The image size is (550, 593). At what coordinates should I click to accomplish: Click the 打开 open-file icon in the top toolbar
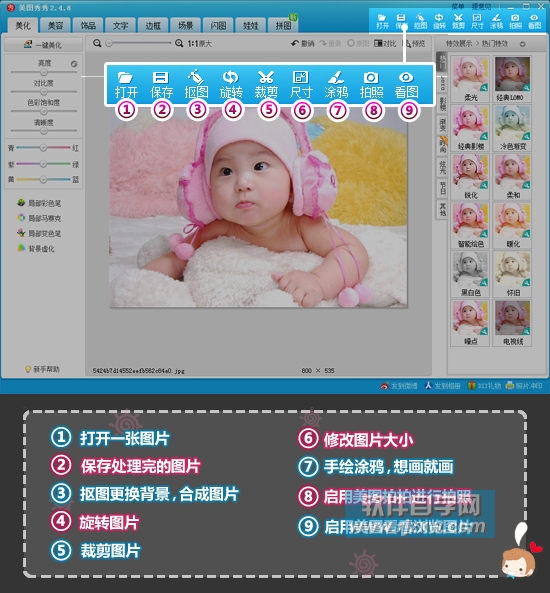[382, 21]
